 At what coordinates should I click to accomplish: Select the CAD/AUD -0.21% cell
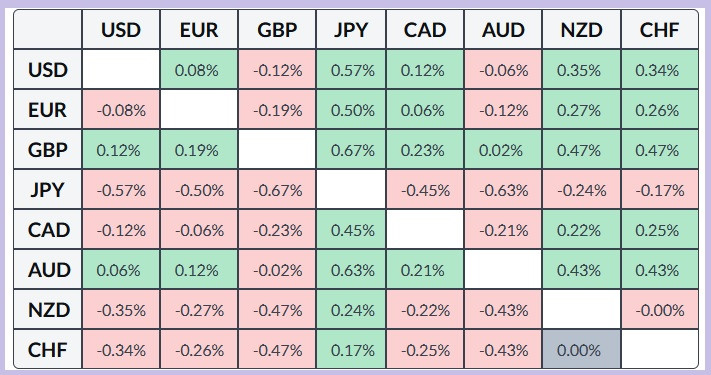click(502, 230)
